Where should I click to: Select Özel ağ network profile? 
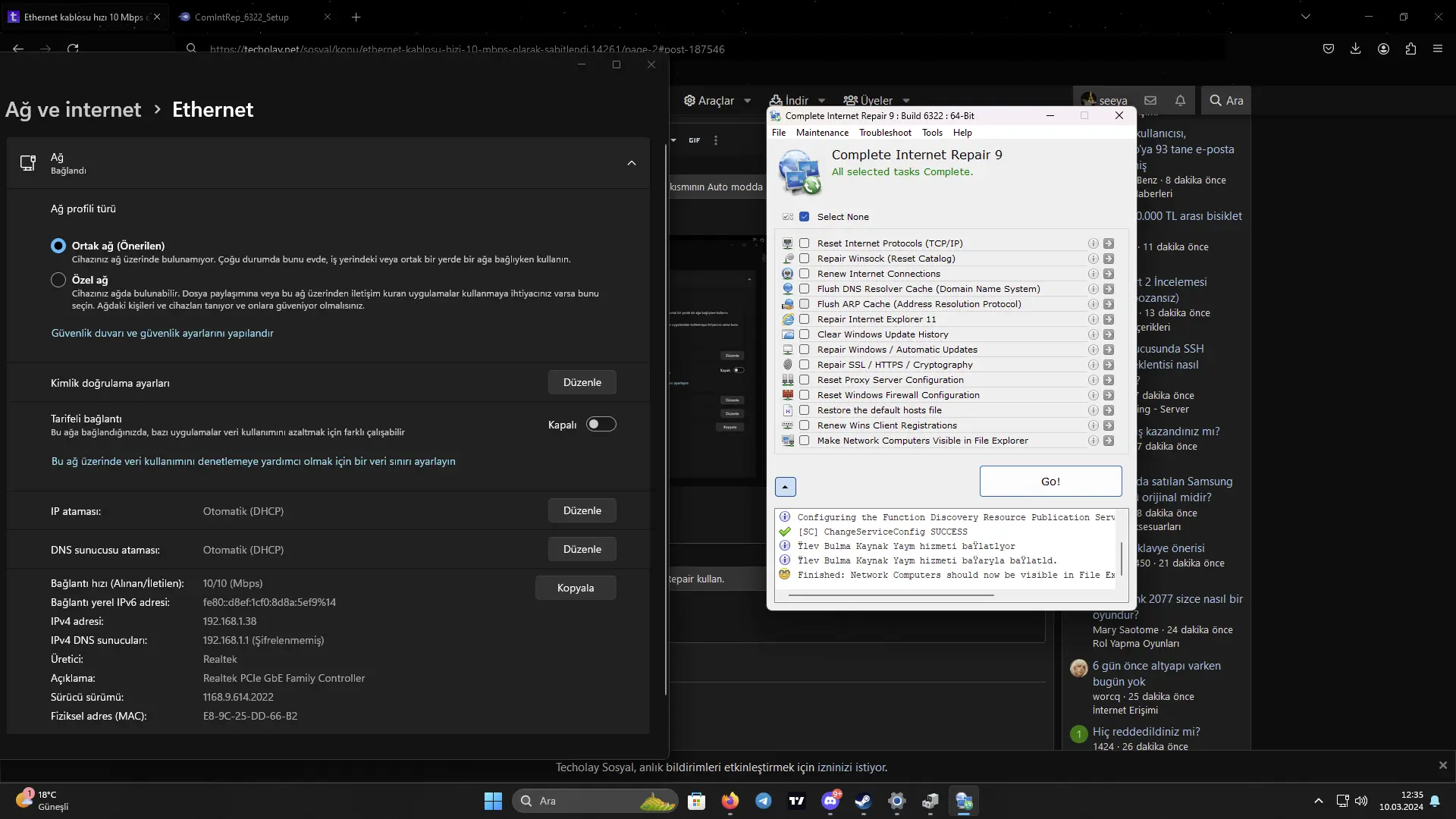[x=58, y=280]
